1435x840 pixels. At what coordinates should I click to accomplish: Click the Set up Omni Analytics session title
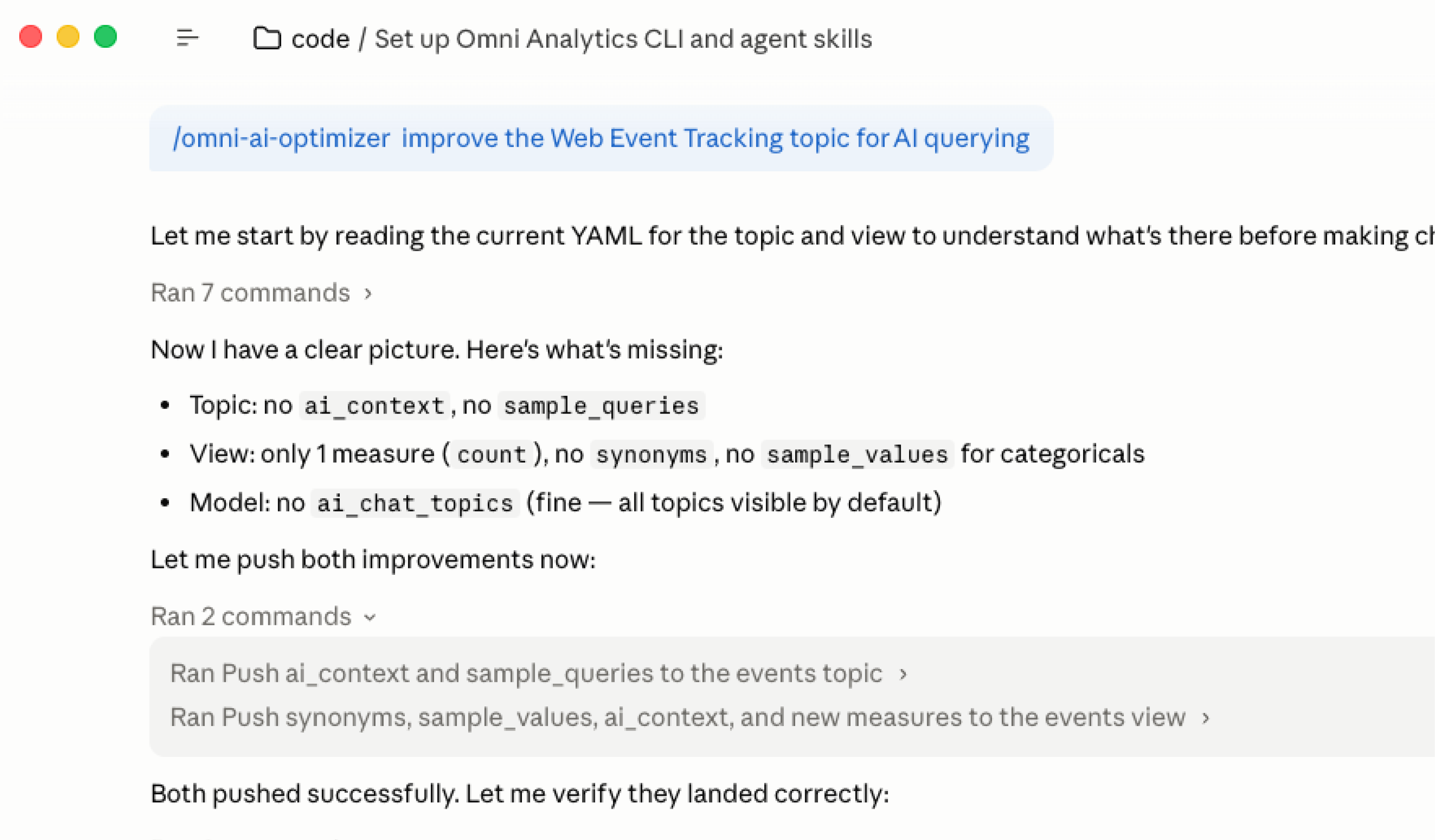point(623,39)
